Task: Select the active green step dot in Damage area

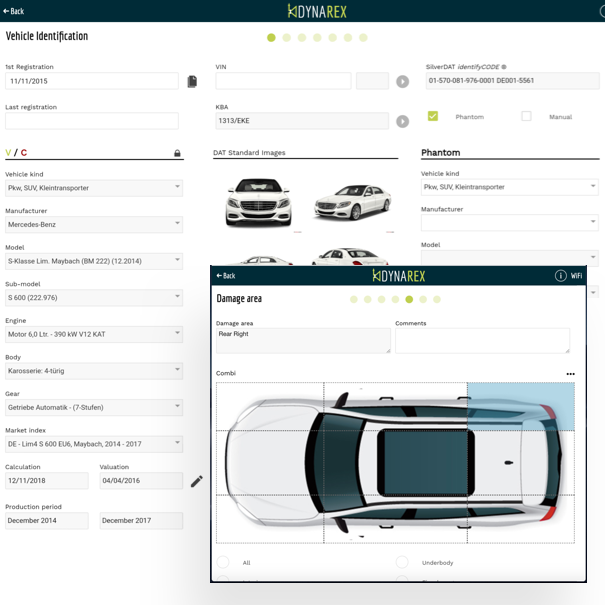Action: click(409, 299)
